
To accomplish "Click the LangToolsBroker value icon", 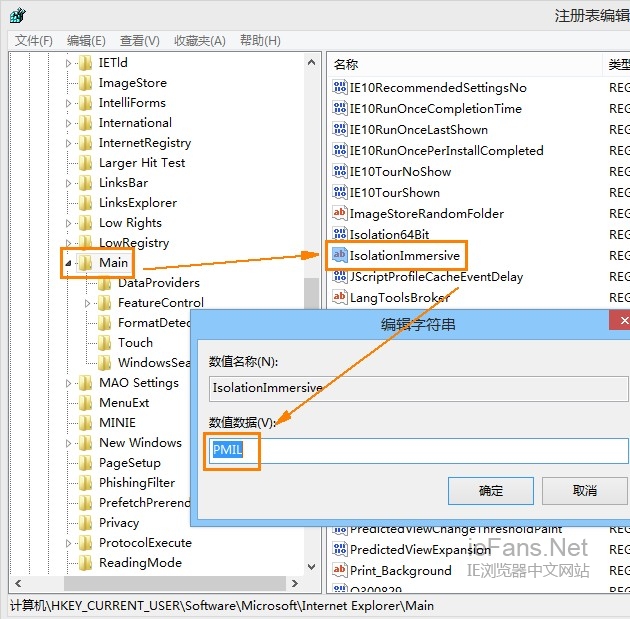I will pyautogui.click(x=339, y=298).
